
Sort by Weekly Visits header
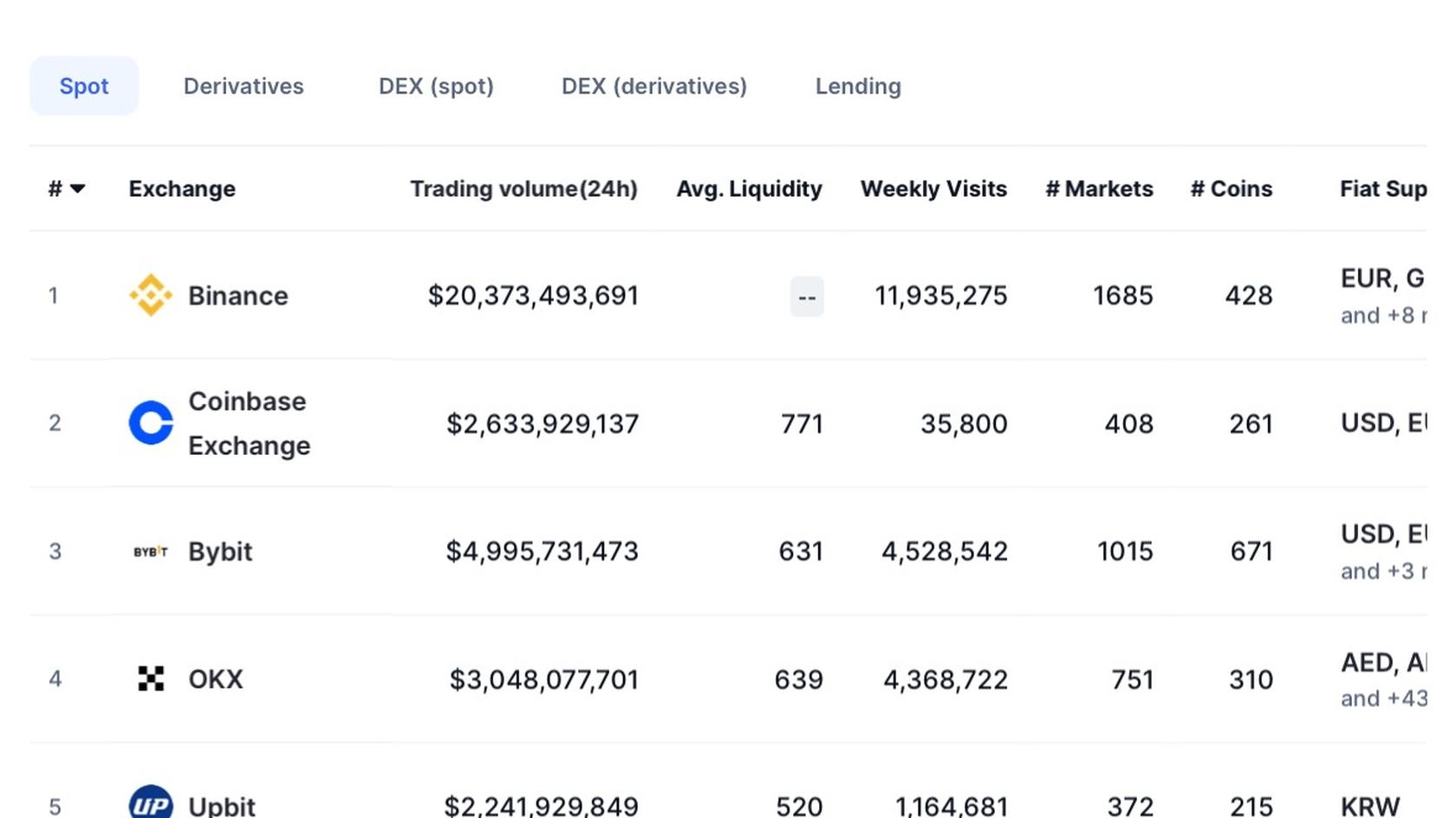[933, 189]
